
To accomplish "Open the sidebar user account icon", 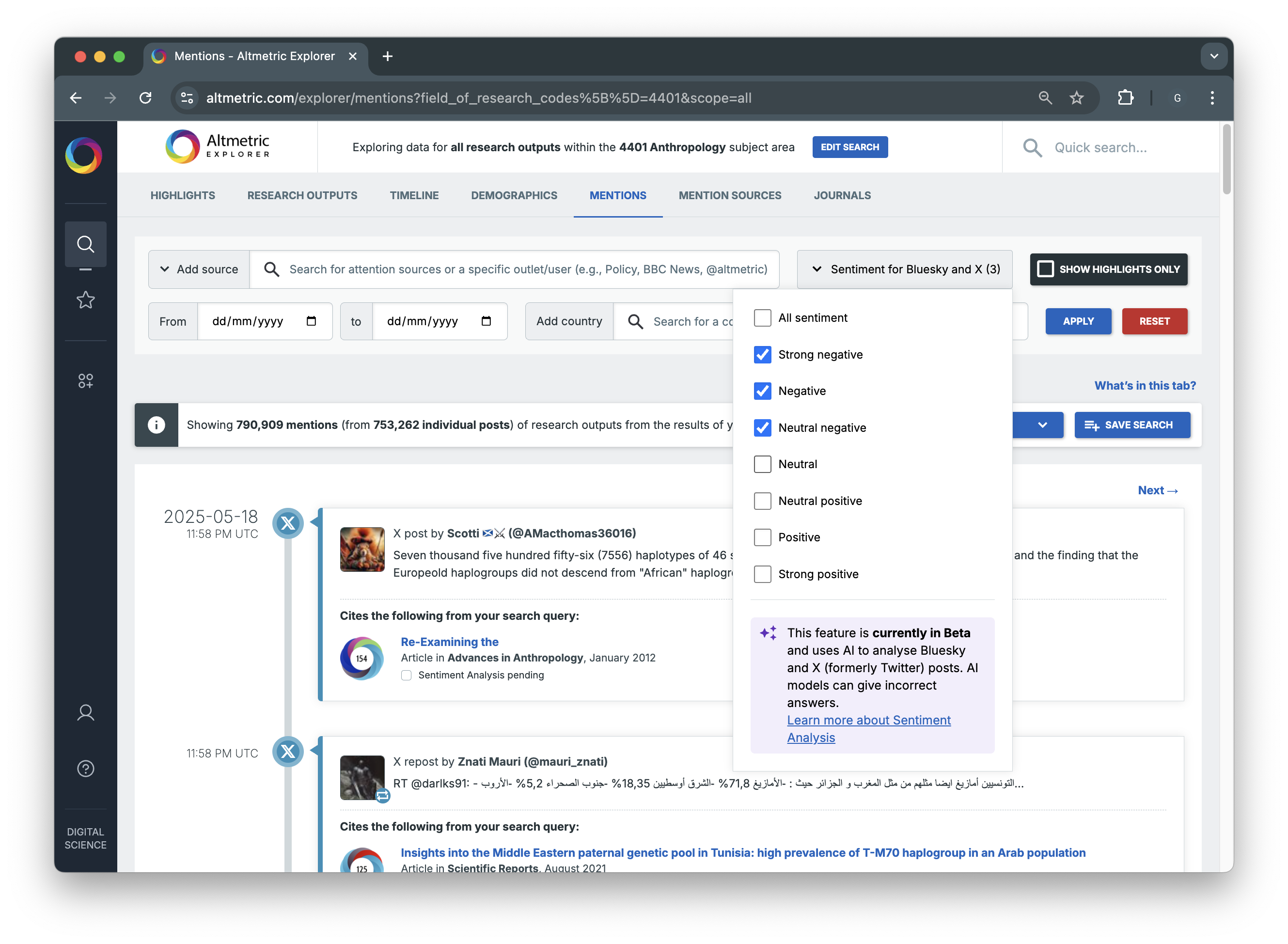I will coord(85,712).
